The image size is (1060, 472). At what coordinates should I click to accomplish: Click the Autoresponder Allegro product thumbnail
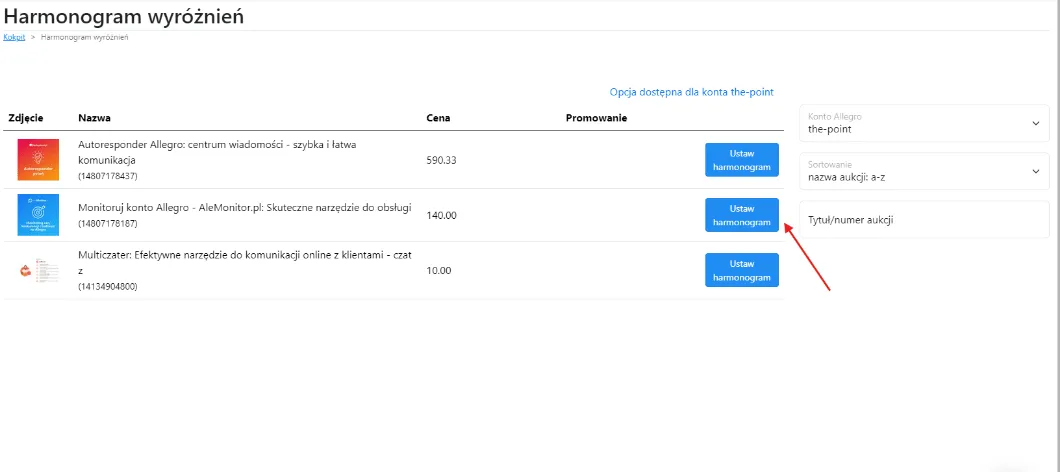point(38,160)
